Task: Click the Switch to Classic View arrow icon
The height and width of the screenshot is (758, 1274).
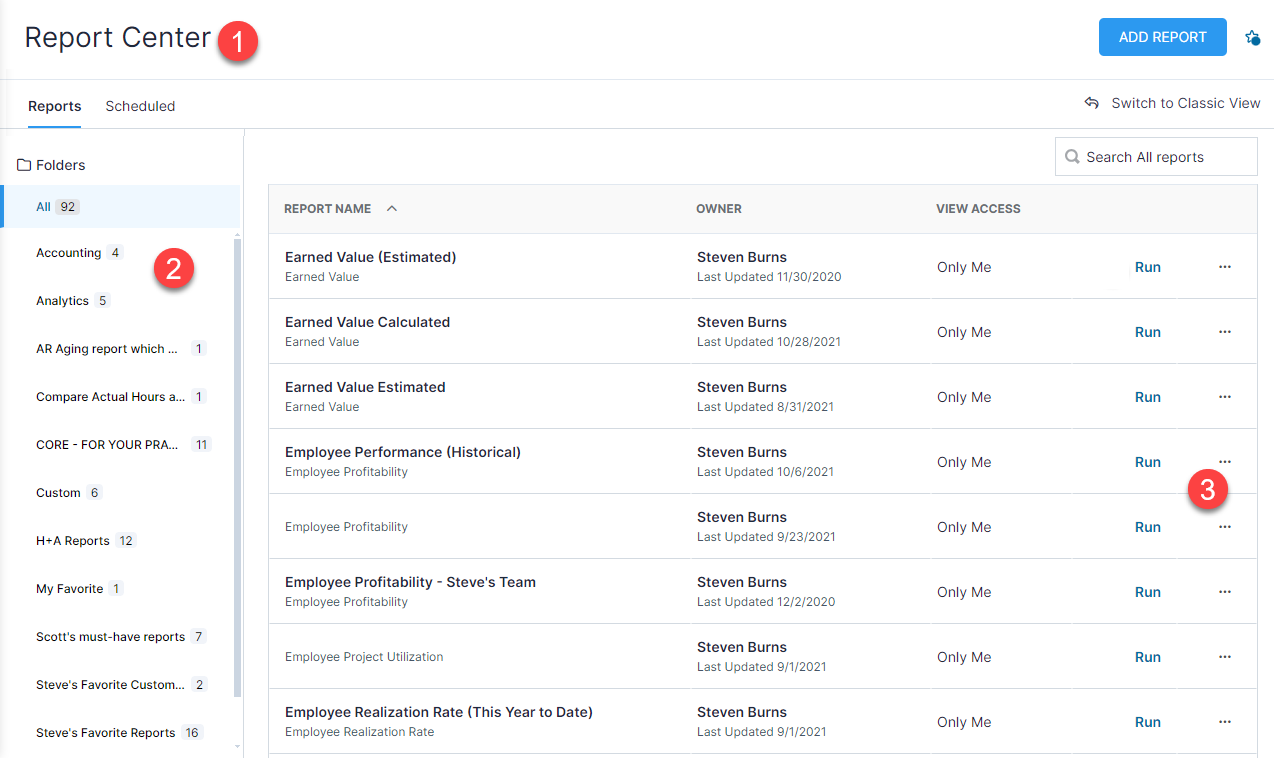Action: (1092, 103)
